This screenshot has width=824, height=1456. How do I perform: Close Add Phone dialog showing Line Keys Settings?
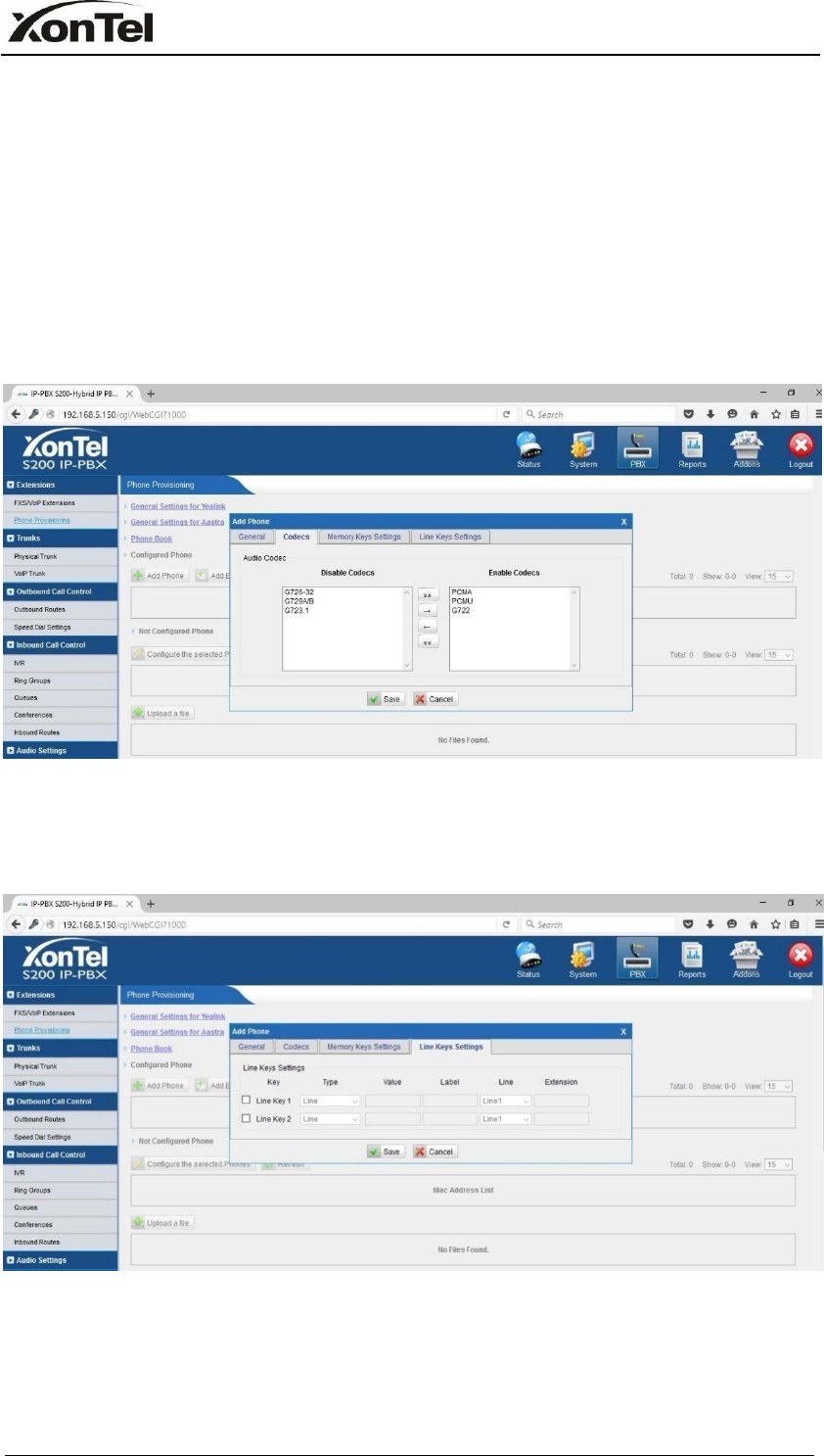(623, 1032)
